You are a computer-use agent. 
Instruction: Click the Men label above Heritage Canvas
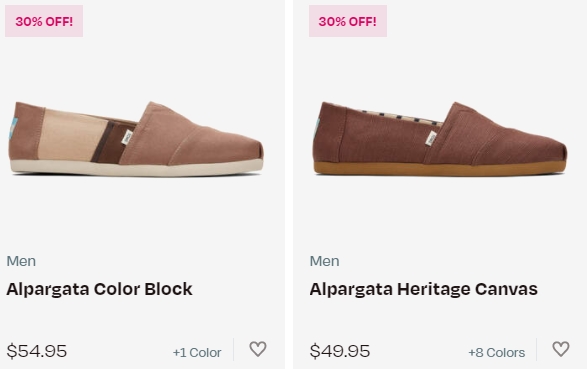pos(325,261)
